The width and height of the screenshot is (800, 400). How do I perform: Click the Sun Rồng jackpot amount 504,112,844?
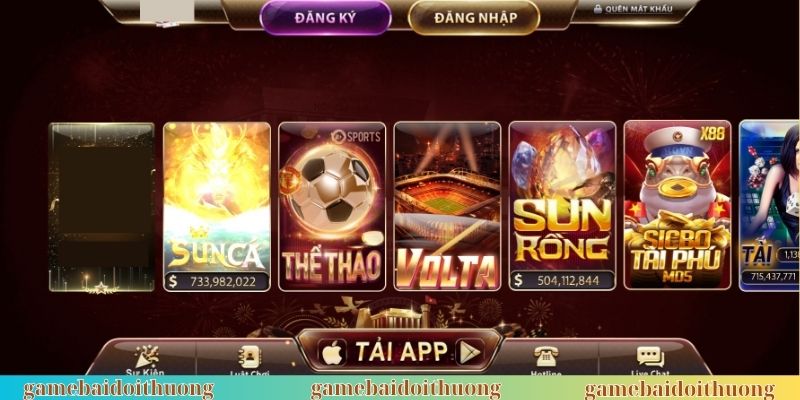tap(568, 280)
